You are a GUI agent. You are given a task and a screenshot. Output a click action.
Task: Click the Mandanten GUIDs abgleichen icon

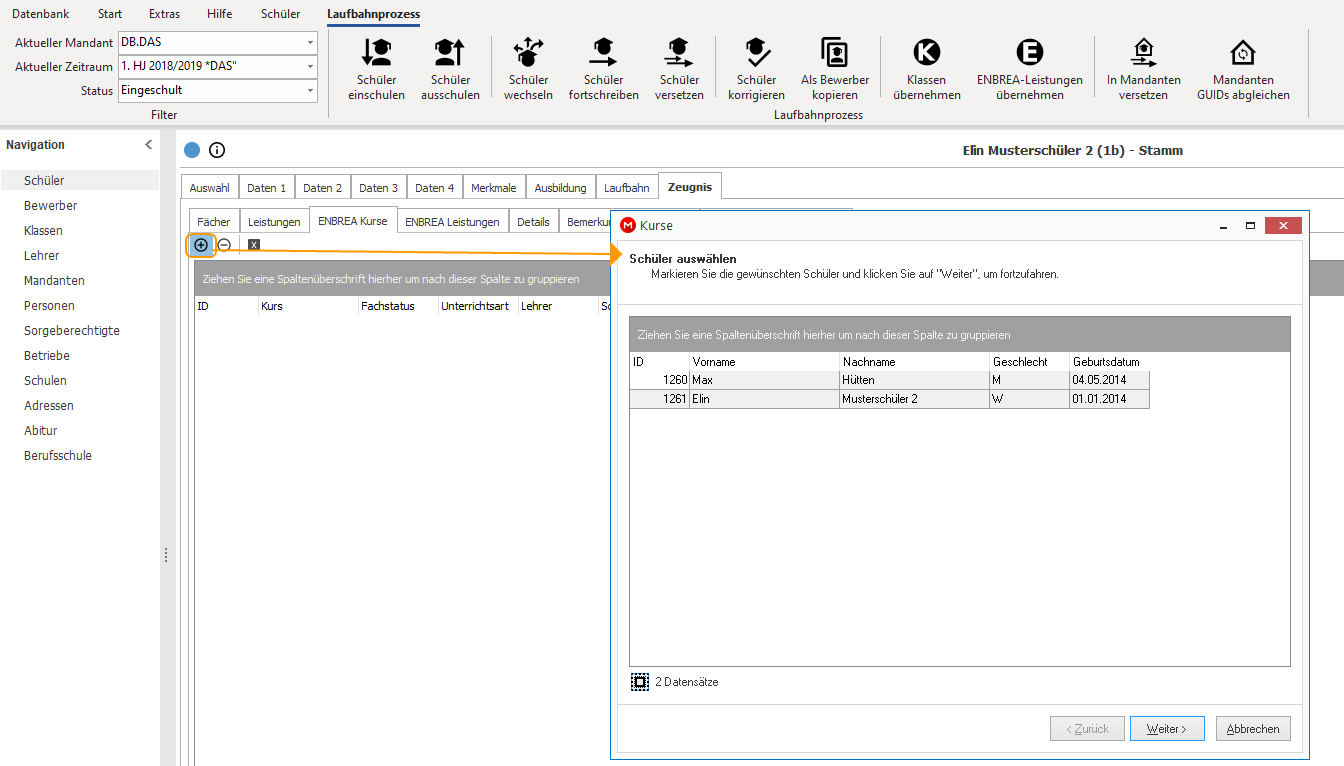click(1243, 52)
